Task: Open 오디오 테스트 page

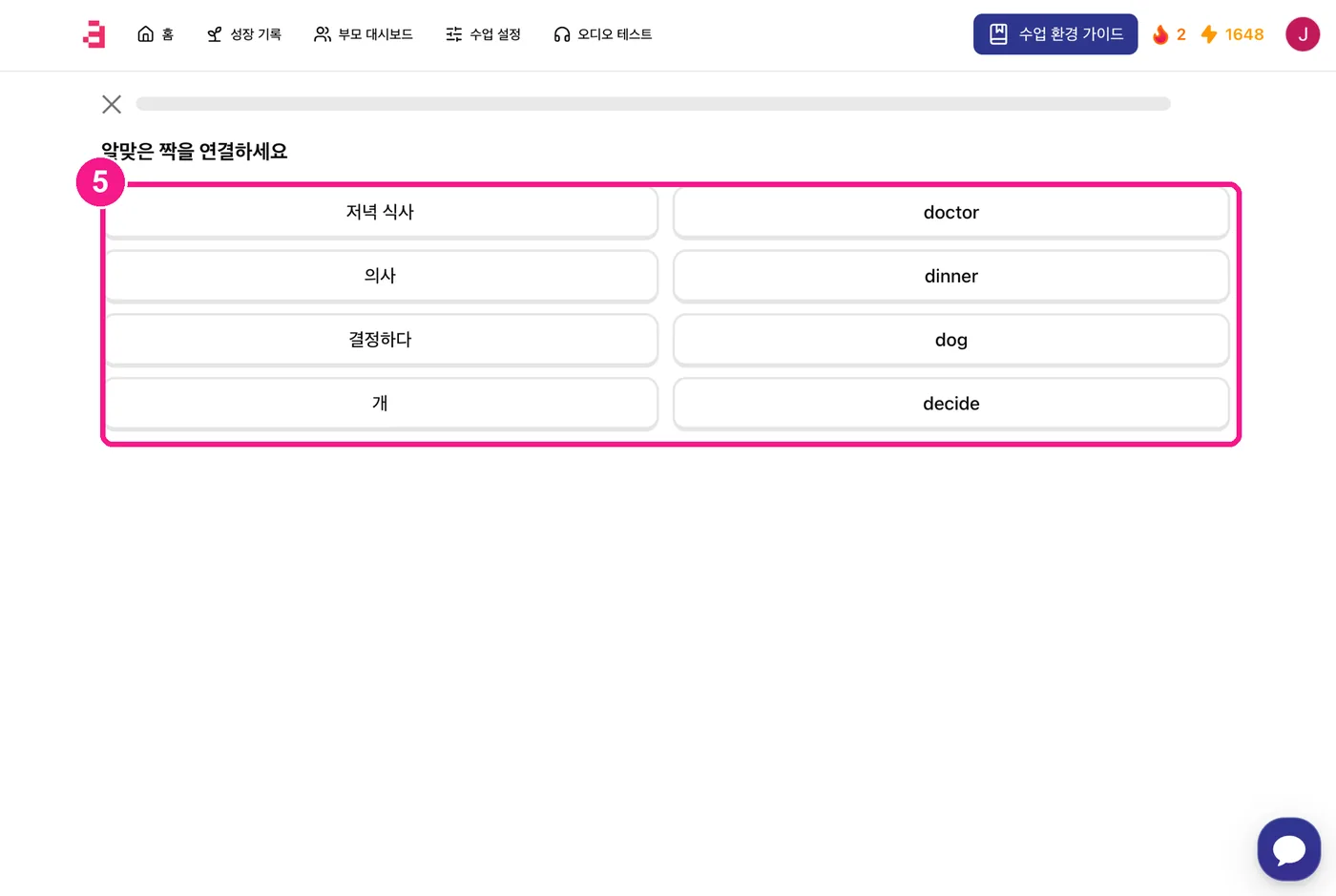Action: 603,34
